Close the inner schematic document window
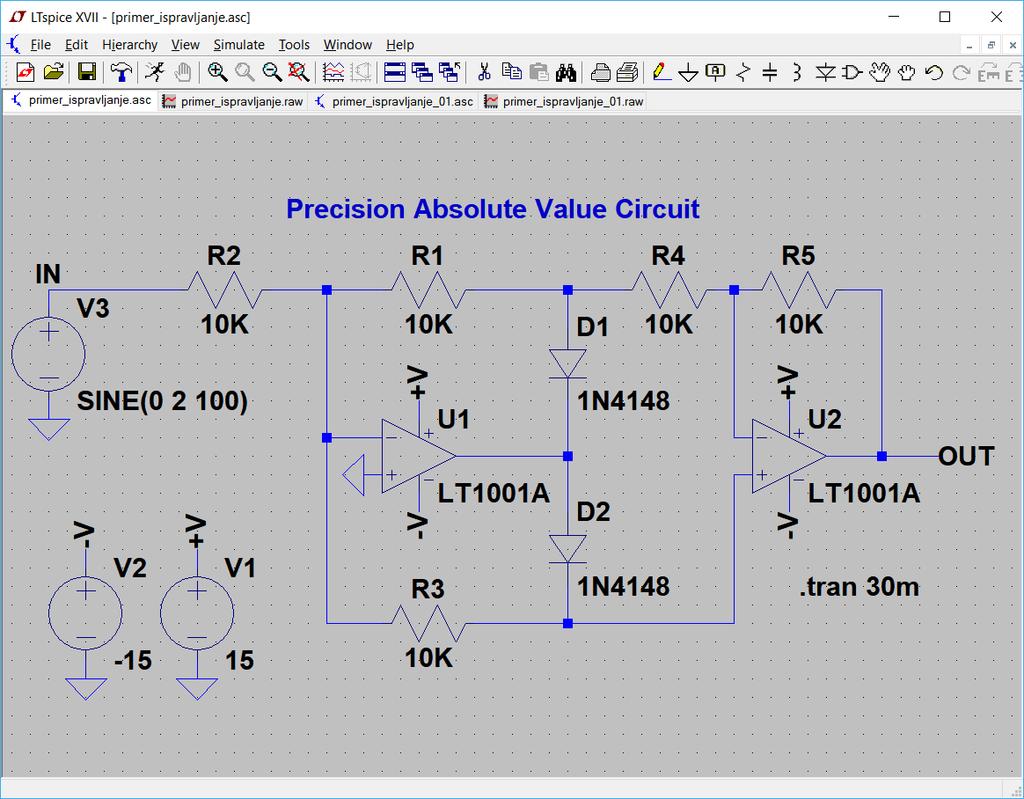Screen dimensions: 1024x799 click(1012, 45)
